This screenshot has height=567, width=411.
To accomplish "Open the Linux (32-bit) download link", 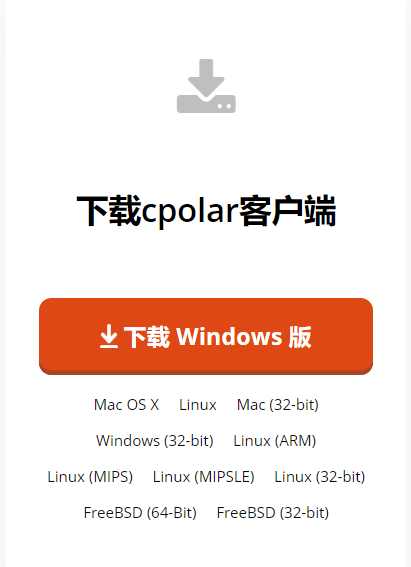I will [x=320, y=477].
